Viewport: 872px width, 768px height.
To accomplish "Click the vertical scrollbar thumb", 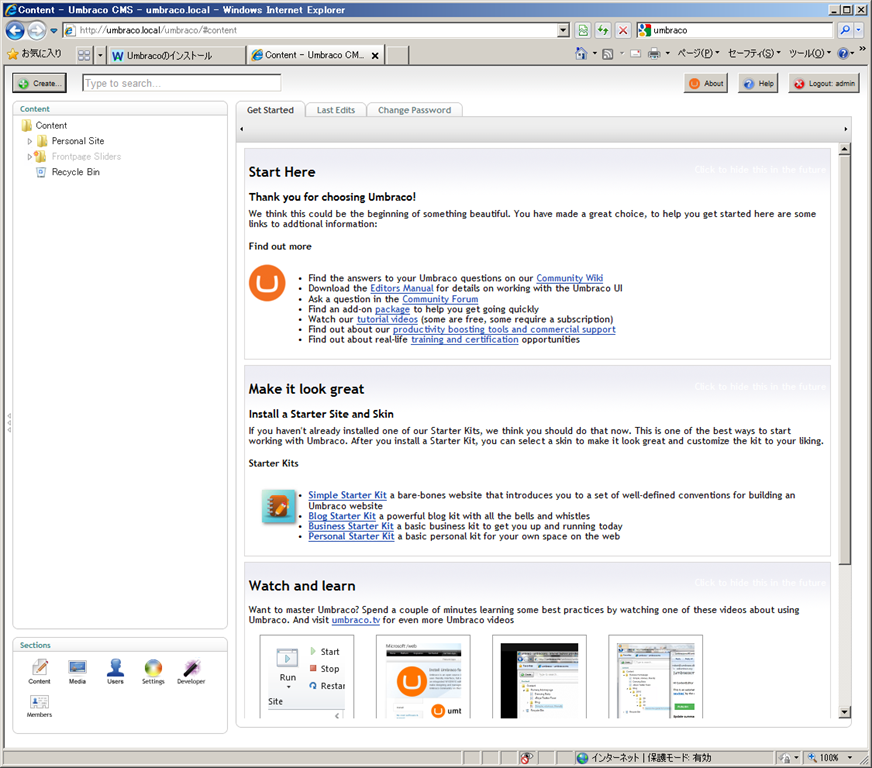I will pyautogui.click(x=845, y=359).
